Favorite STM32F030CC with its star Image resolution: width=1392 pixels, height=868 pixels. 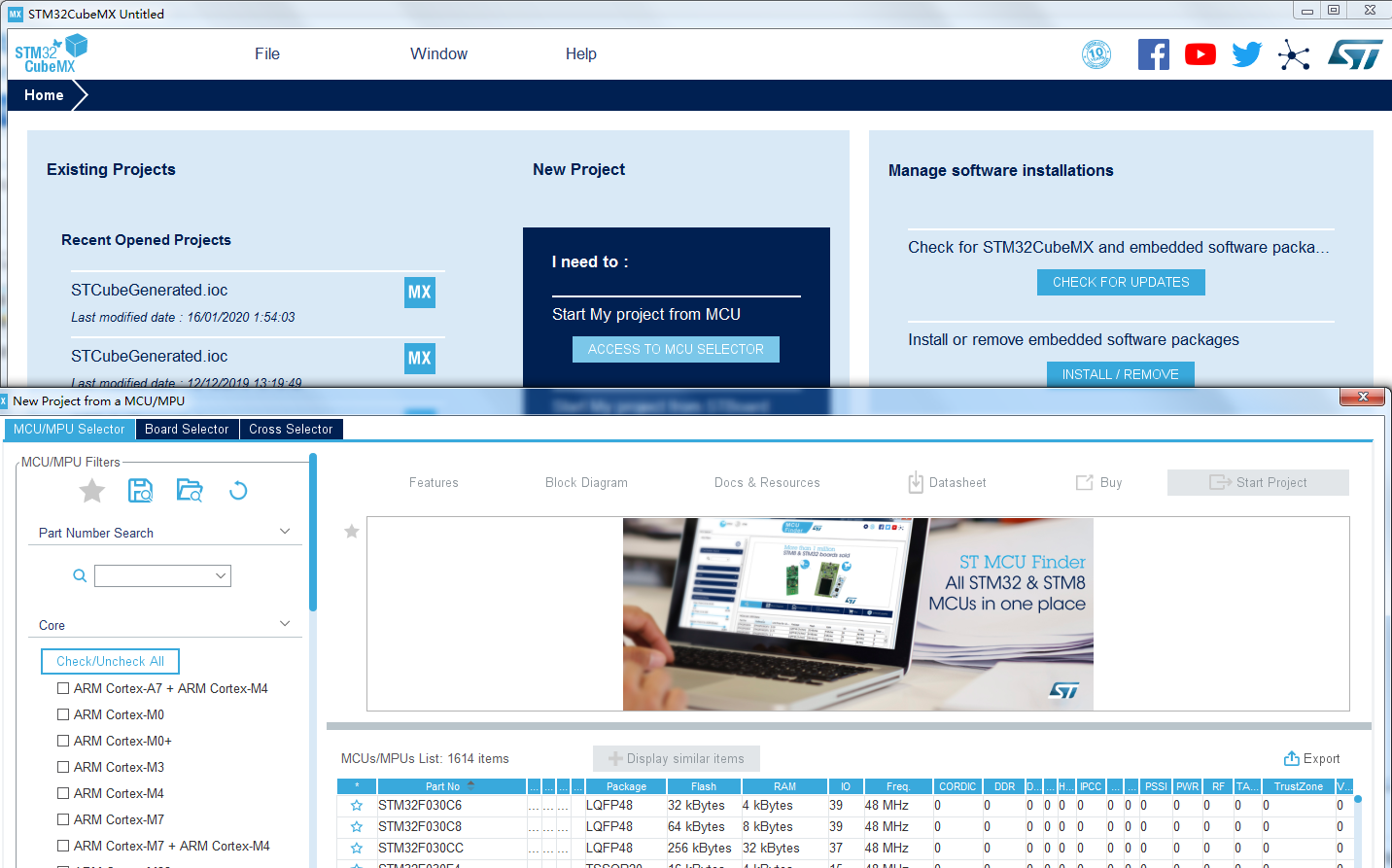(357, 849)
